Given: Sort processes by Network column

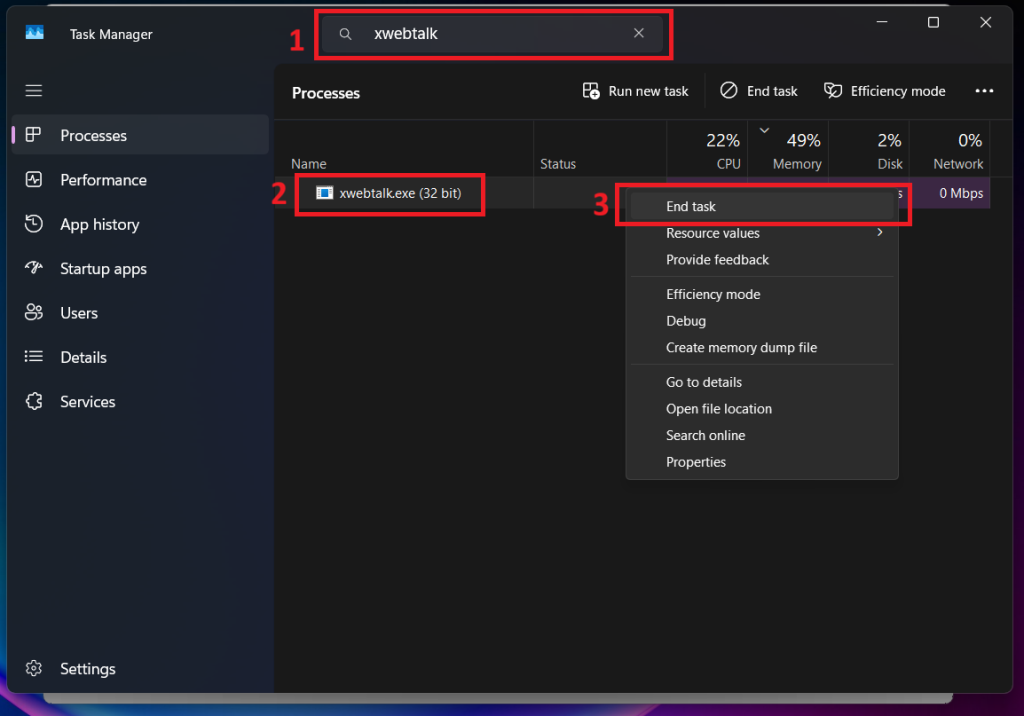Looking at the screenshot, I should tap(950, 150).
